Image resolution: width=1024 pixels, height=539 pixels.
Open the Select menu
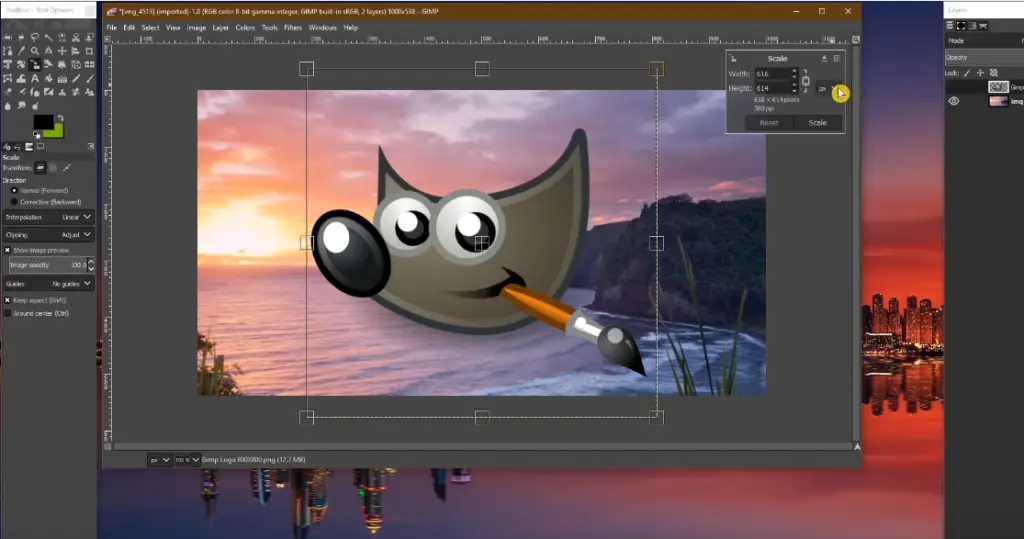click(x=150, y=27)
